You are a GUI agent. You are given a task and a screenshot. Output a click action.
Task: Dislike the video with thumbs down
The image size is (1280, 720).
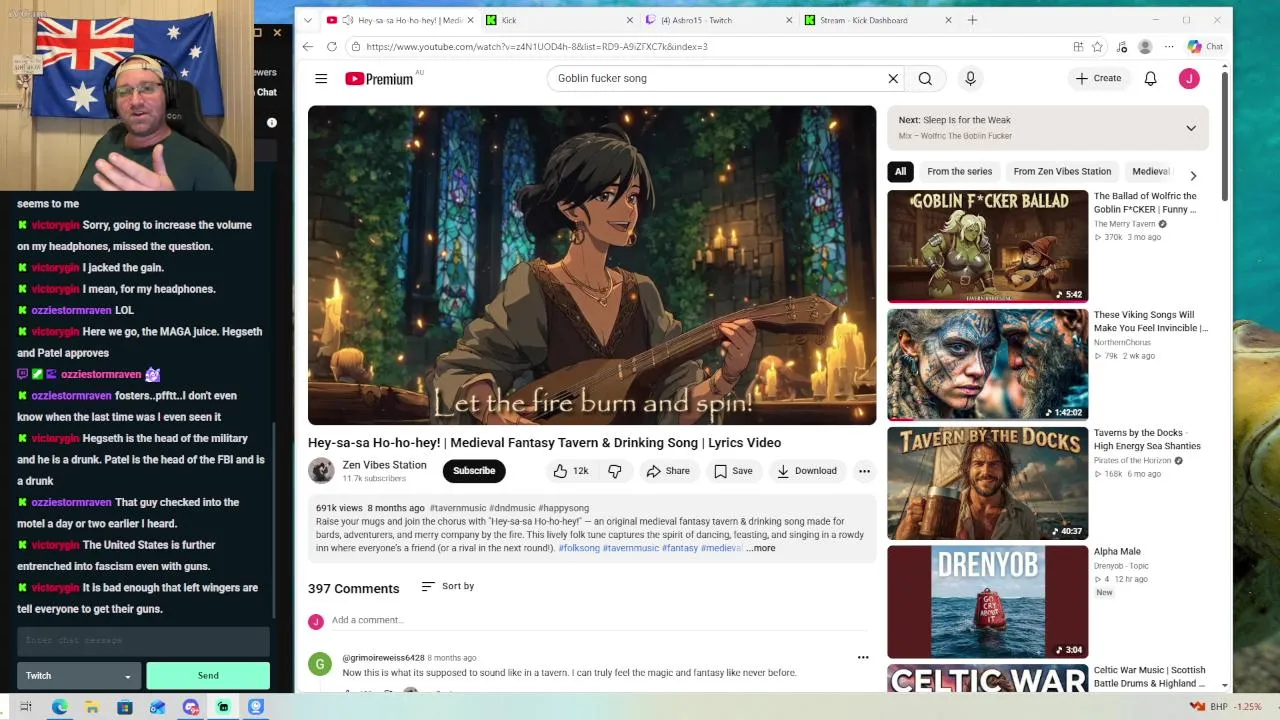click(x=615, y=471)
